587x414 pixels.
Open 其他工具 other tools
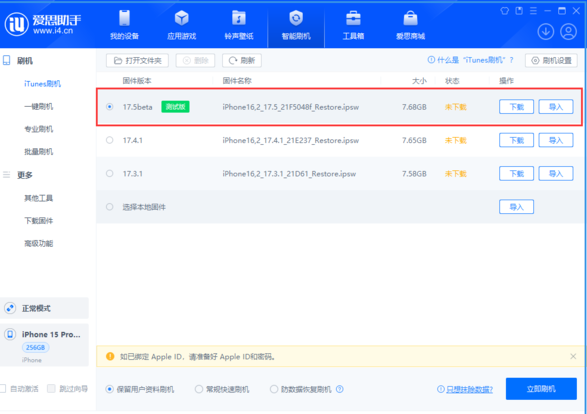click(39, 198)
